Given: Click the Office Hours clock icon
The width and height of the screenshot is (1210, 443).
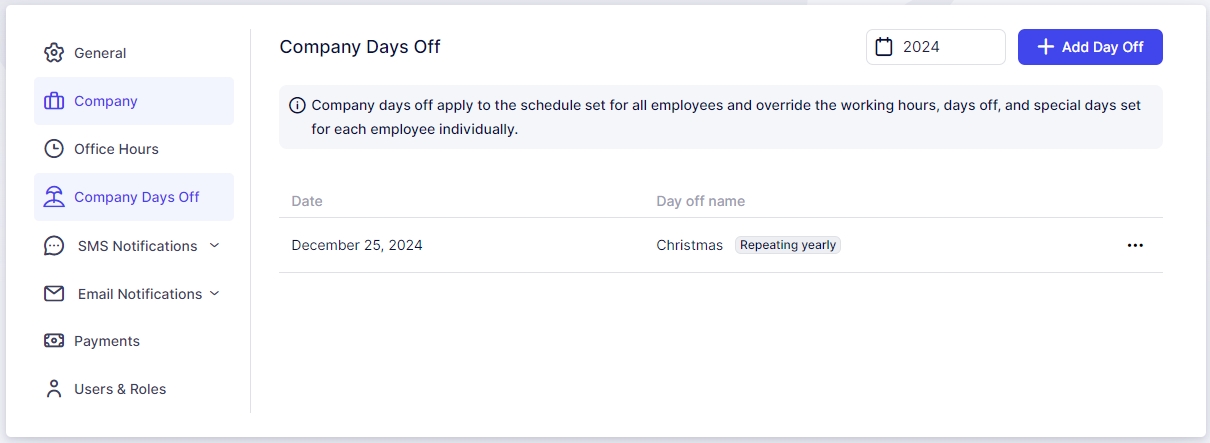Looking at the screenshot, I should point(54,149).
